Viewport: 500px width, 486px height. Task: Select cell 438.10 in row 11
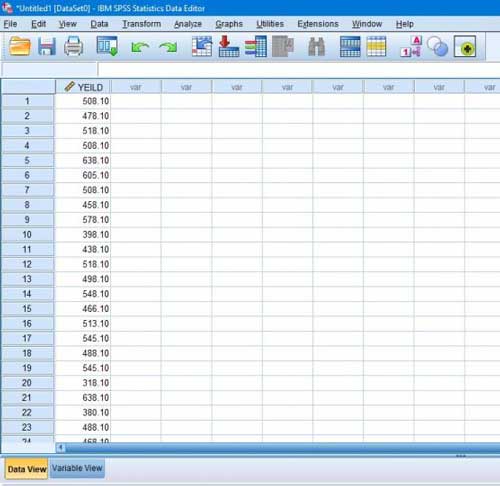(83, 249)
